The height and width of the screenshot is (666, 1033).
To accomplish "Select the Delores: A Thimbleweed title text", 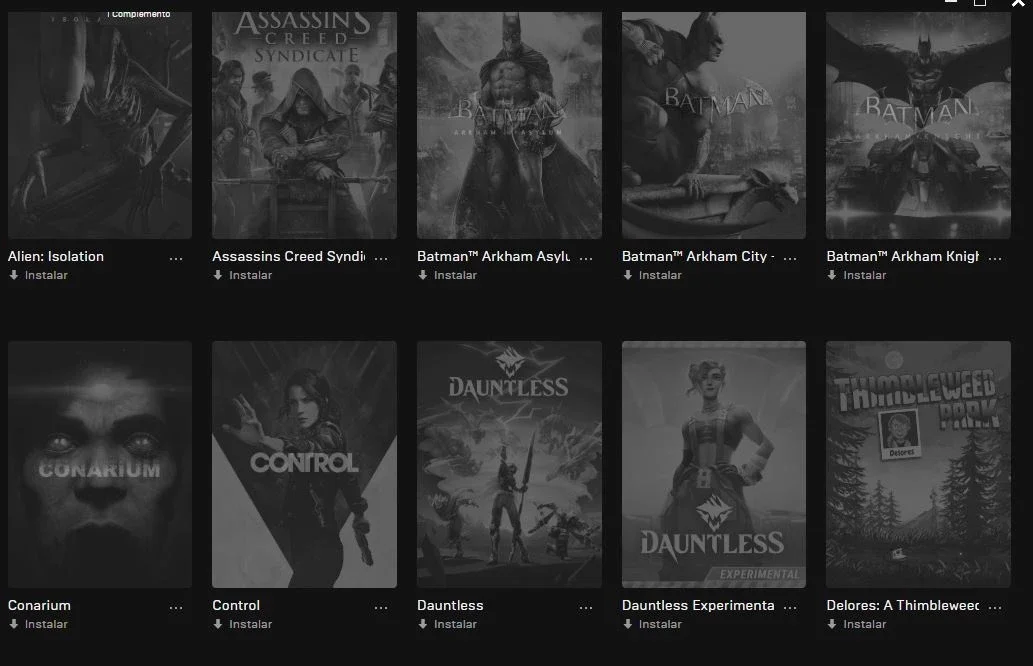I will point(903,605).
